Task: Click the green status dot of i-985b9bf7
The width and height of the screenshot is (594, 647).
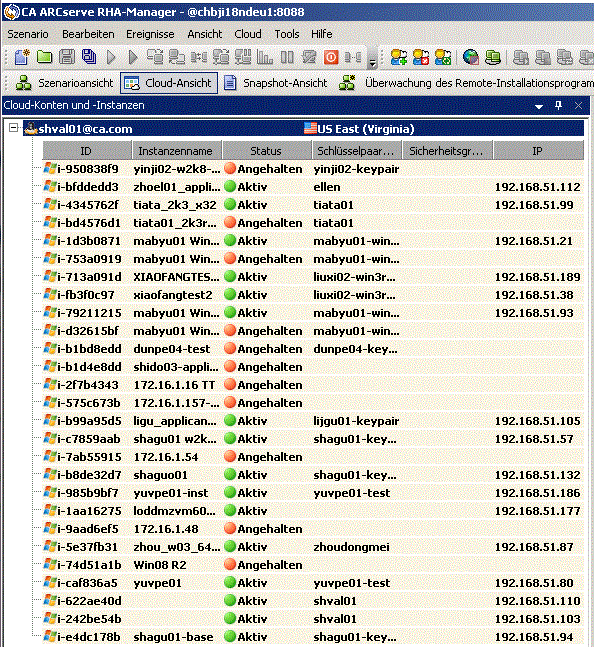Action: pyautogui.click(x=230, y=493)
